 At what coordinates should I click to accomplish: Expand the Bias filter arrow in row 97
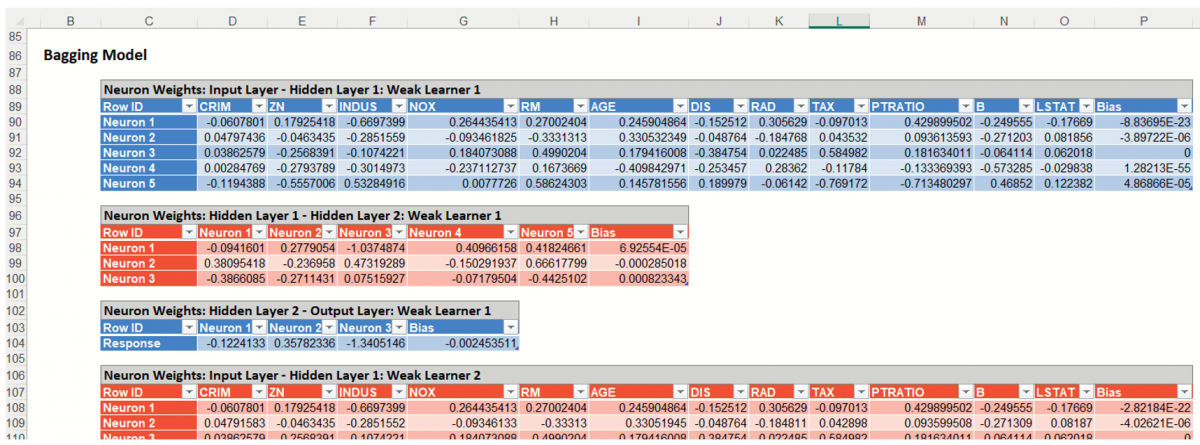(x=679, y=232)
